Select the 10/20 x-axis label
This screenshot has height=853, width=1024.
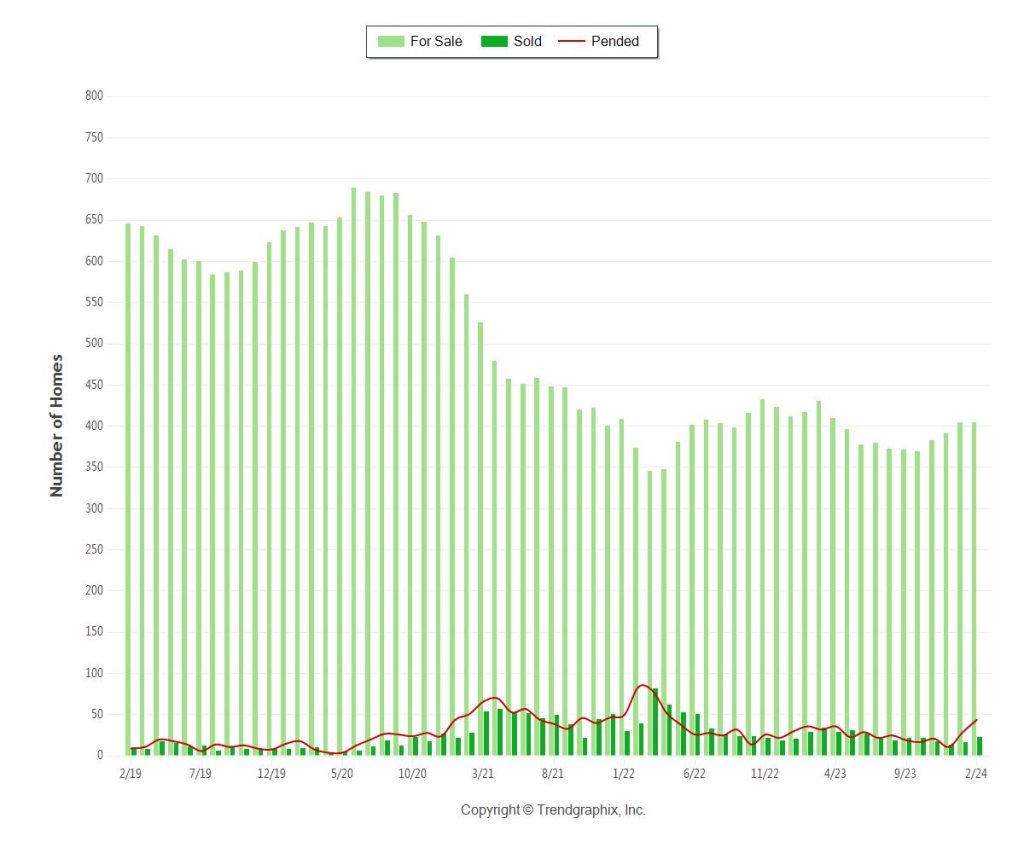pyautogui.click(x=412, y=773)
